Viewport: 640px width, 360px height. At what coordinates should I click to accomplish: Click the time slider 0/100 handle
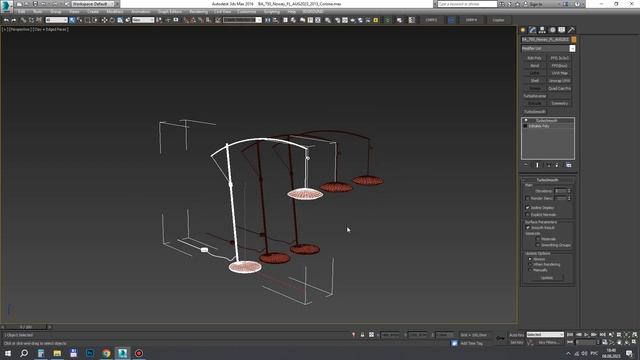tap(26, 327)
